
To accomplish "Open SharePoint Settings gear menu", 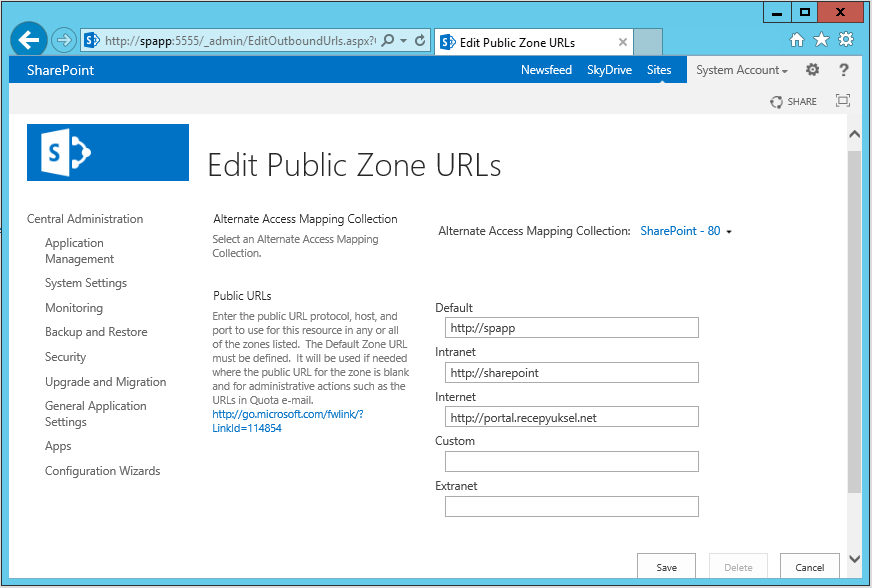I will [812, 70].
